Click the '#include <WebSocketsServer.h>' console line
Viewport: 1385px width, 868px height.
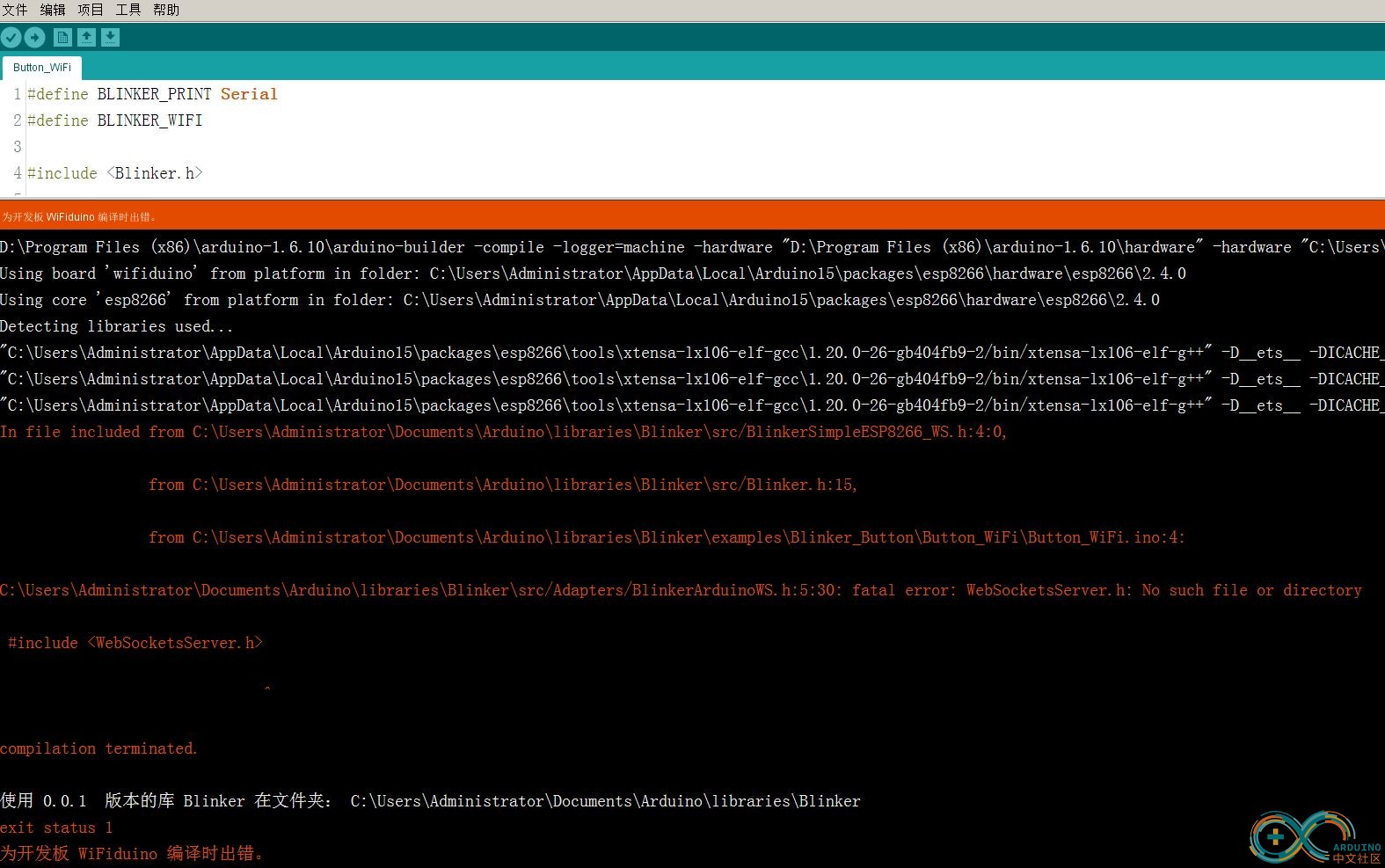coord(135,643)
